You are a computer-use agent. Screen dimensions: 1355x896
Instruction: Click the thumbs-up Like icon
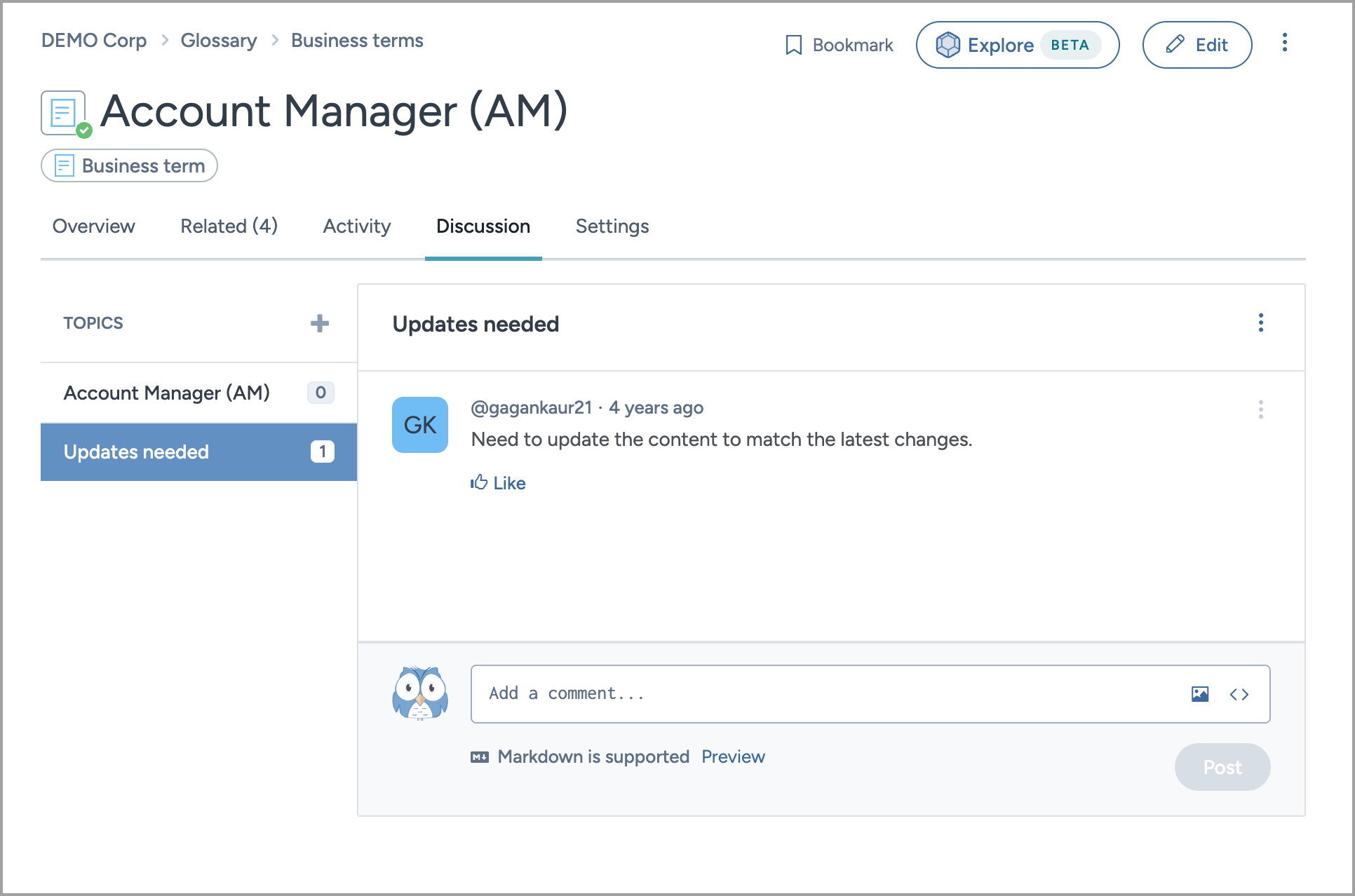click(479, 482)
